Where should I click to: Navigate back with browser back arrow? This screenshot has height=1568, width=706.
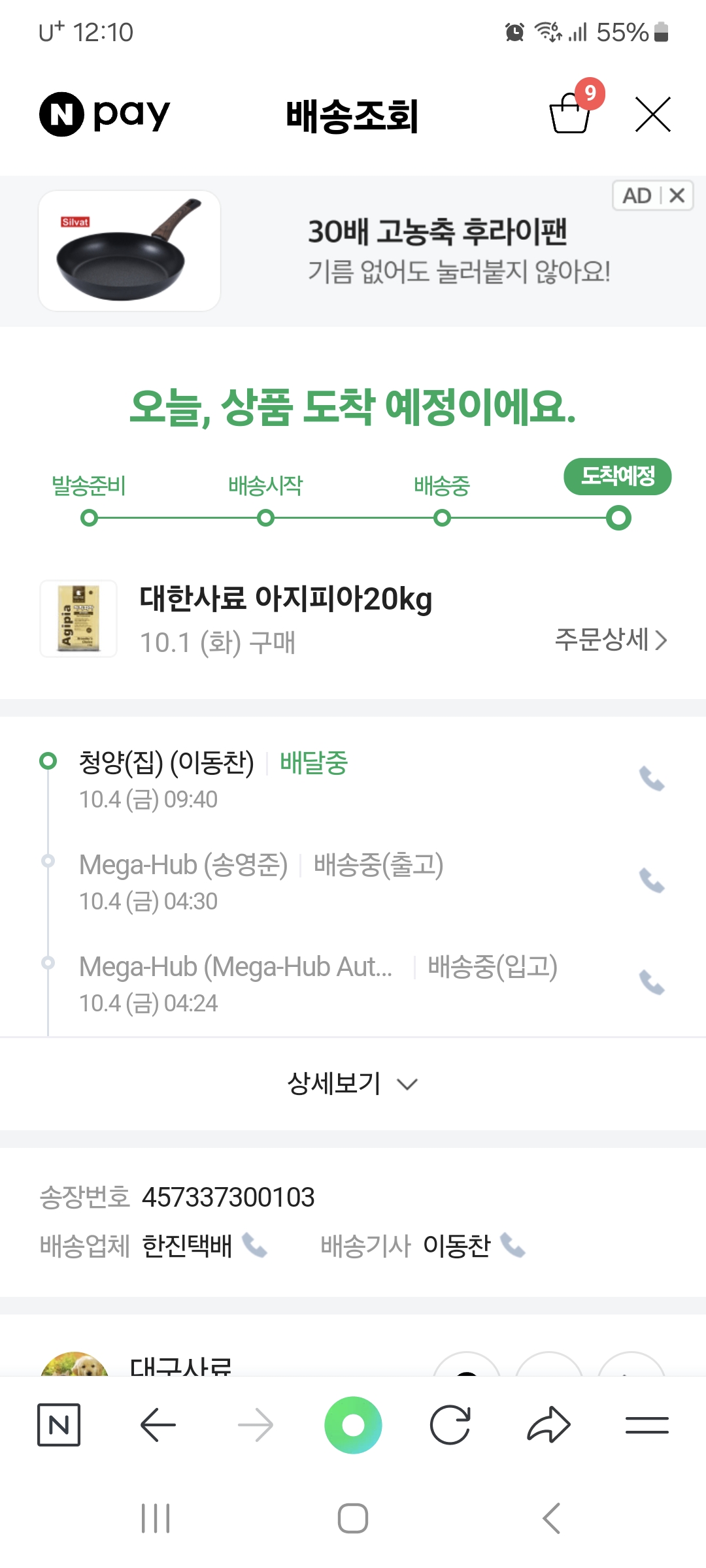[158, 1425]
